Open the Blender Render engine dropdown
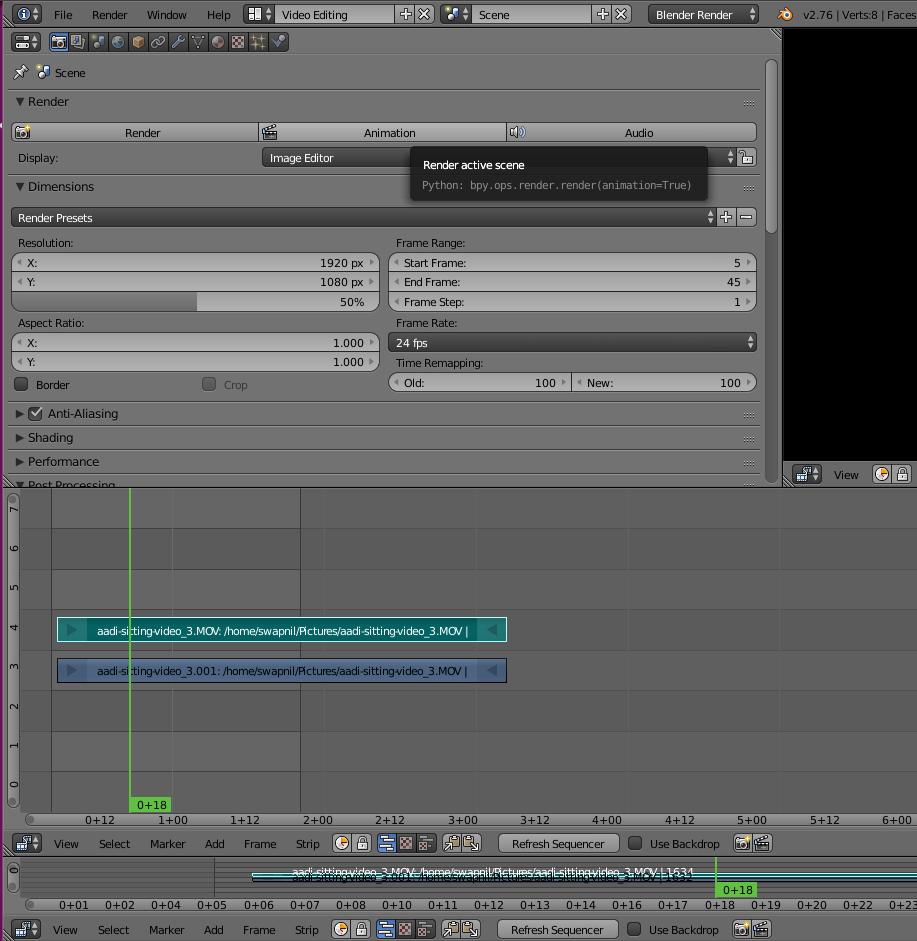Screen dimensions: 917x941 pos(703,14)
